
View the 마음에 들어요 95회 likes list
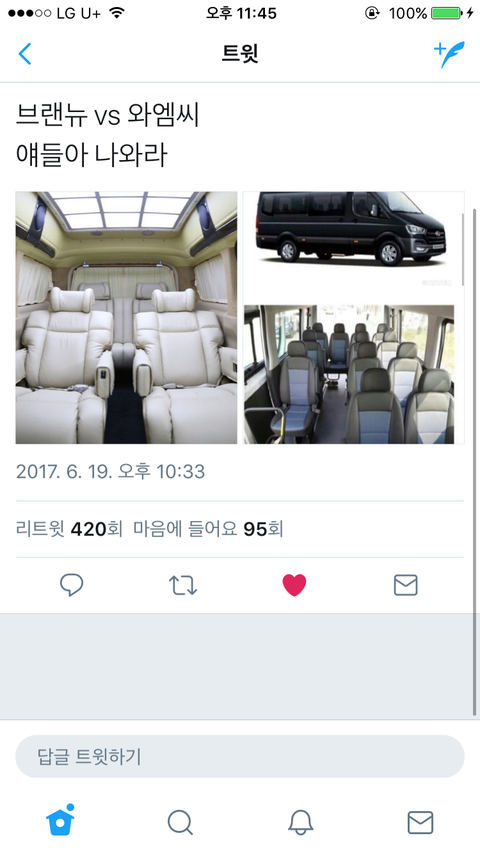click(x=208, y=529)
